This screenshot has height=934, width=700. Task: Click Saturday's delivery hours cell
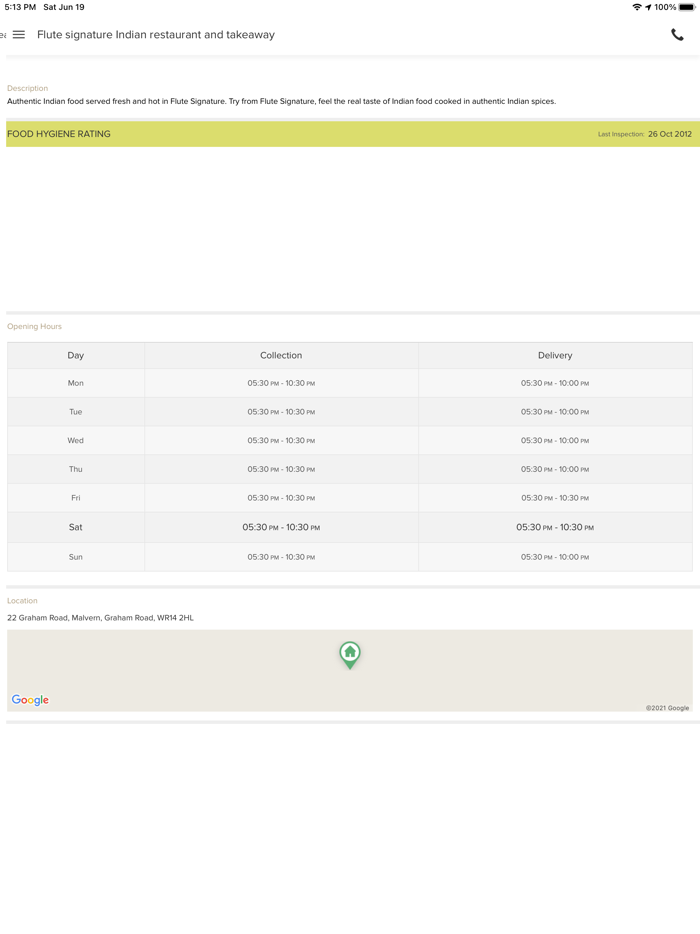point(555,527)
